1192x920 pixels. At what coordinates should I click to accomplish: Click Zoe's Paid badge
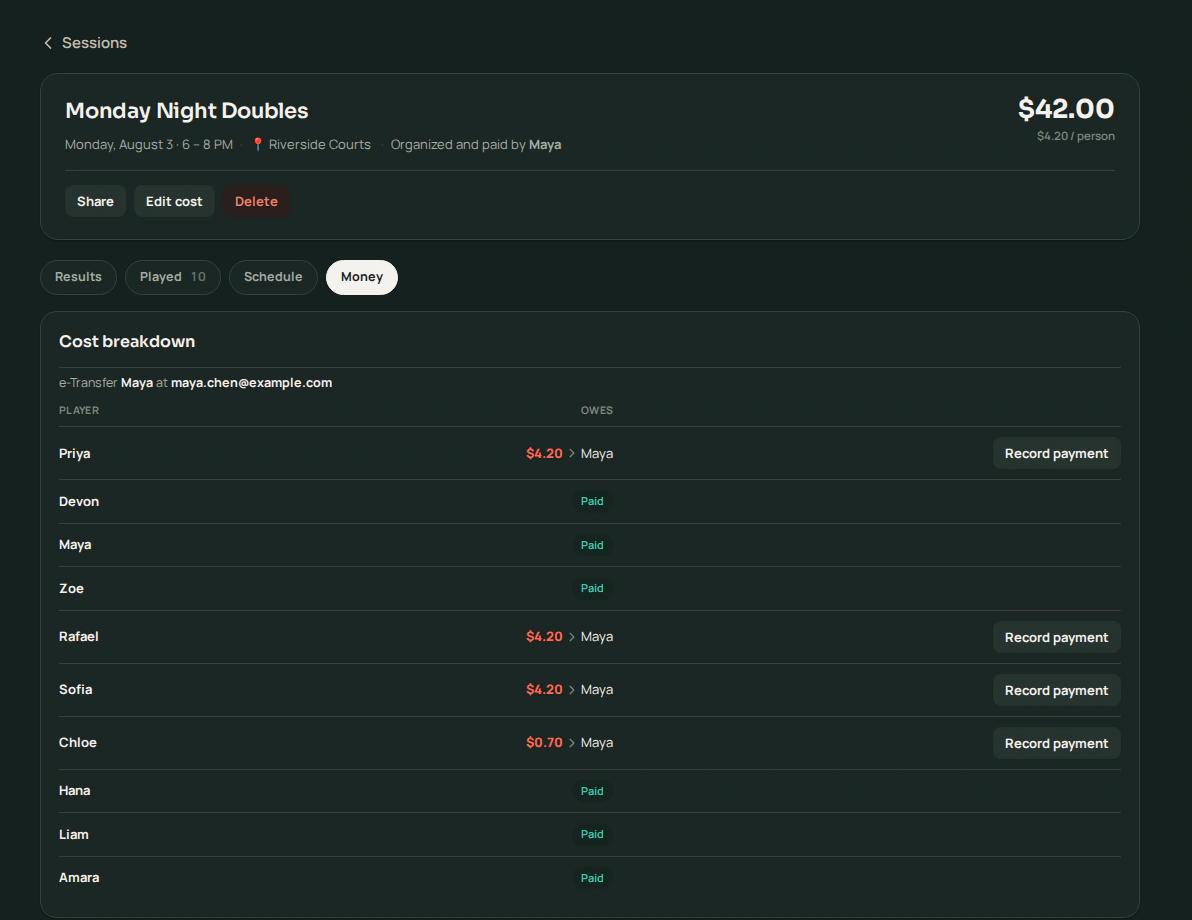[x=592, y=588]
